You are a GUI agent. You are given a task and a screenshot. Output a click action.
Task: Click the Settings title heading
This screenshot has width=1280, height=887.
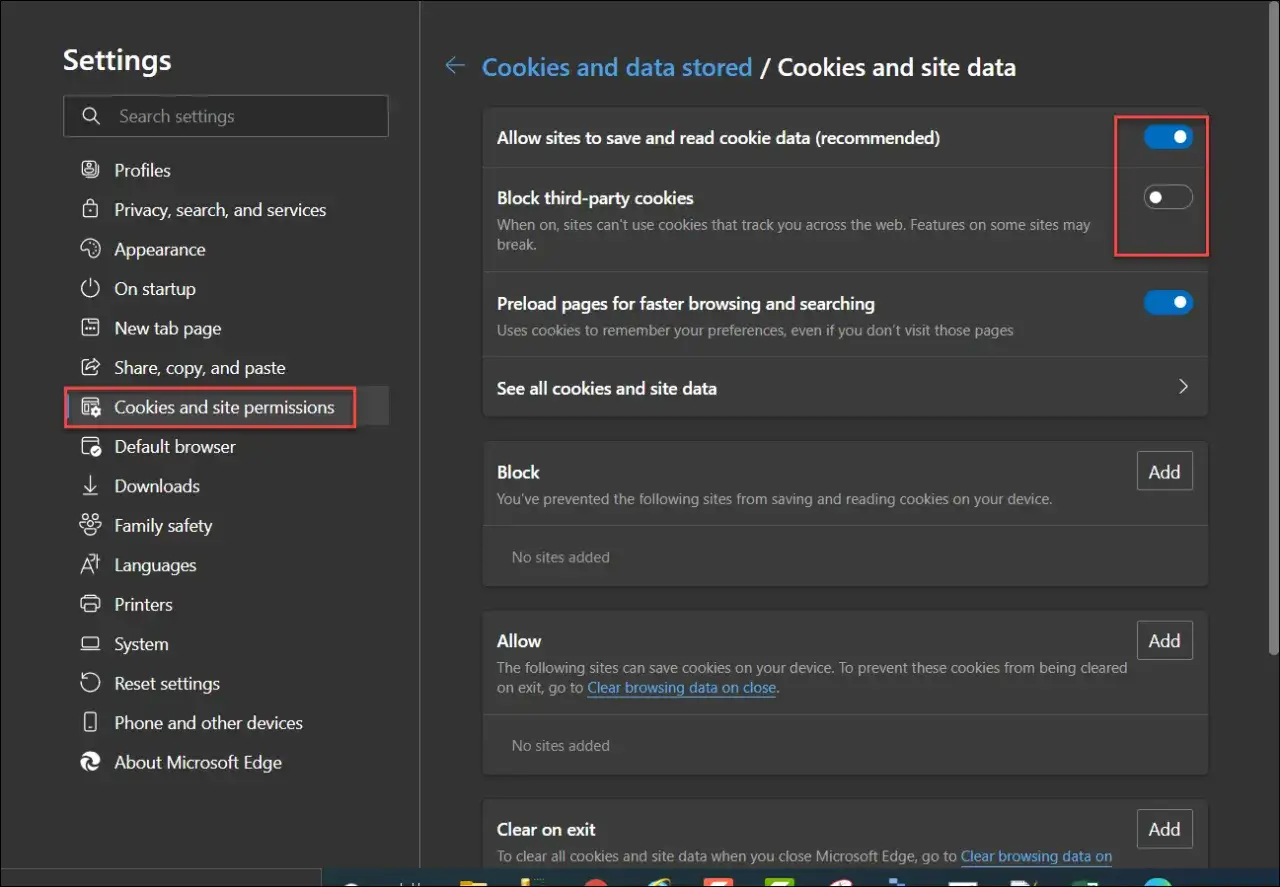coord(117,60)
